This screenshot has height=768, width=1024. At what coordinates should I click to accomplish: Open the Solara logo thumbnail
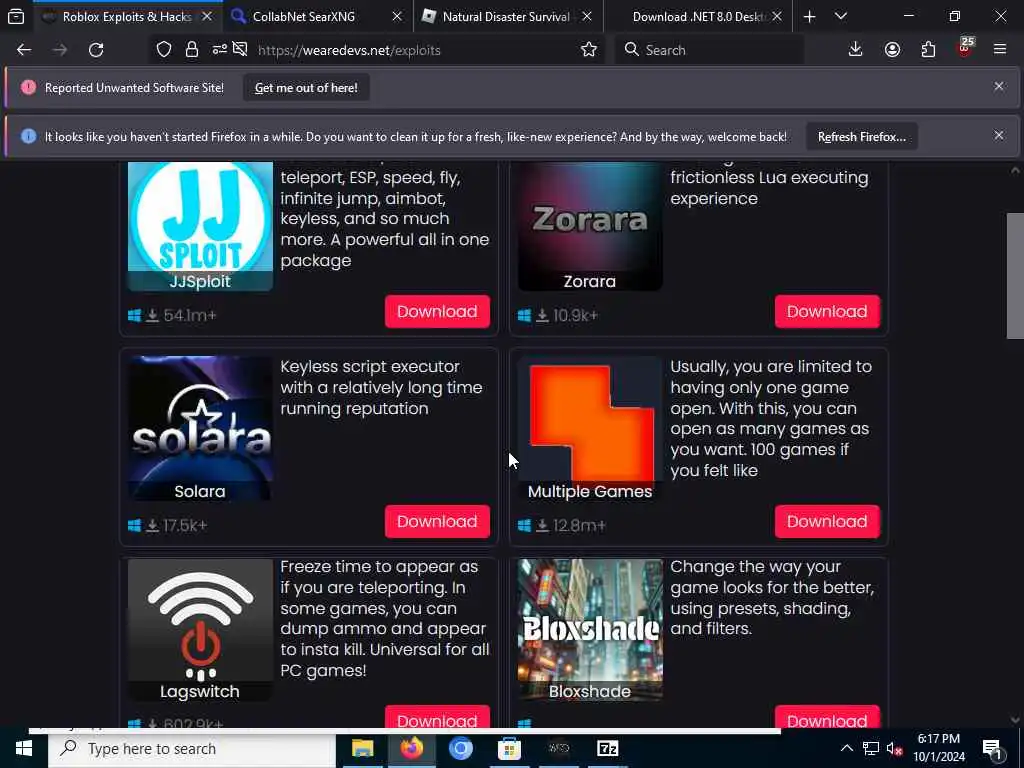pos(200,428)
